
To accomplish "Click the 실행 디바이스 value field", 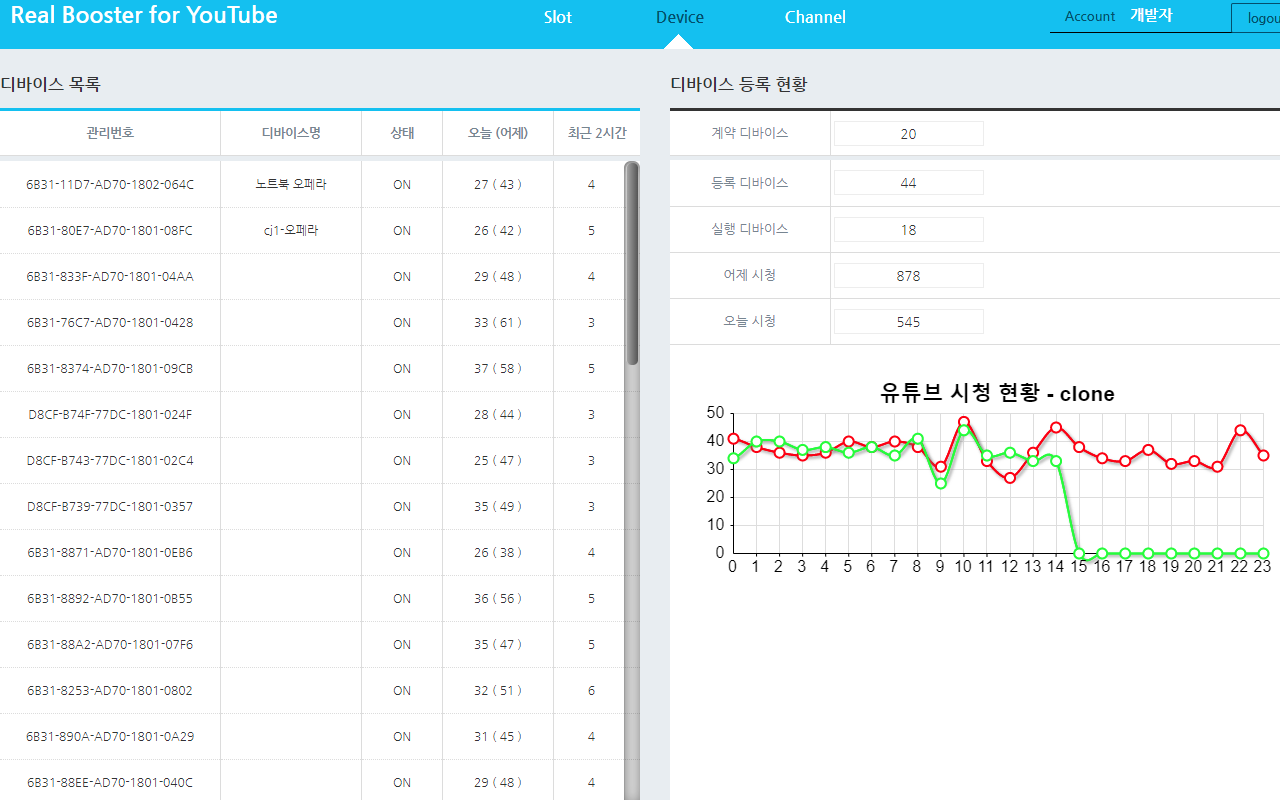I will pos(909,230).
